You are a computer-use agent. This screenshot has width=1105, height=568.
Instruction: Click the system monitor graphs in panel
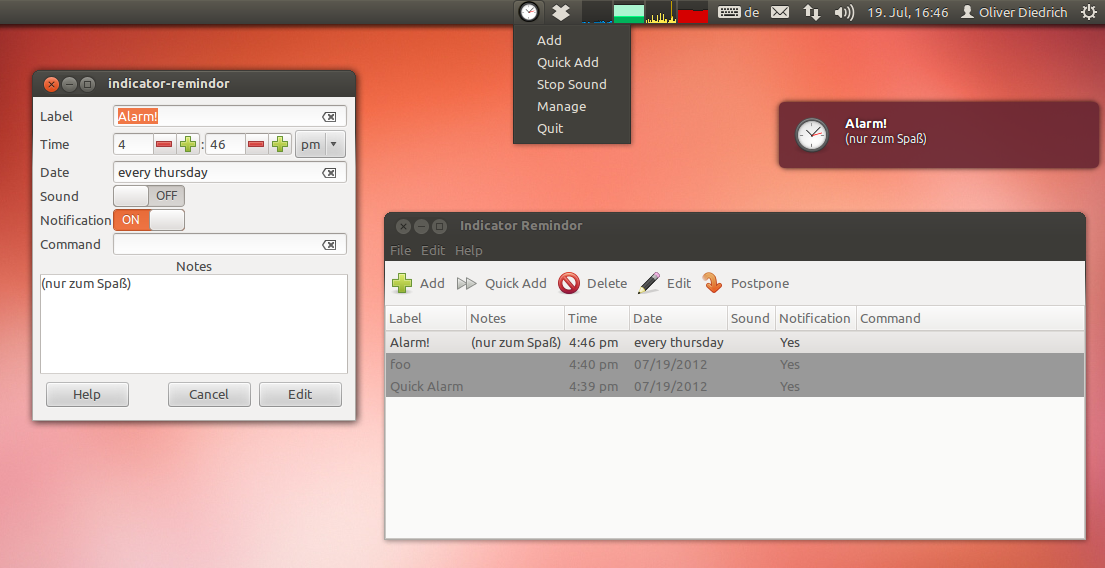click(x=645, y=12)
